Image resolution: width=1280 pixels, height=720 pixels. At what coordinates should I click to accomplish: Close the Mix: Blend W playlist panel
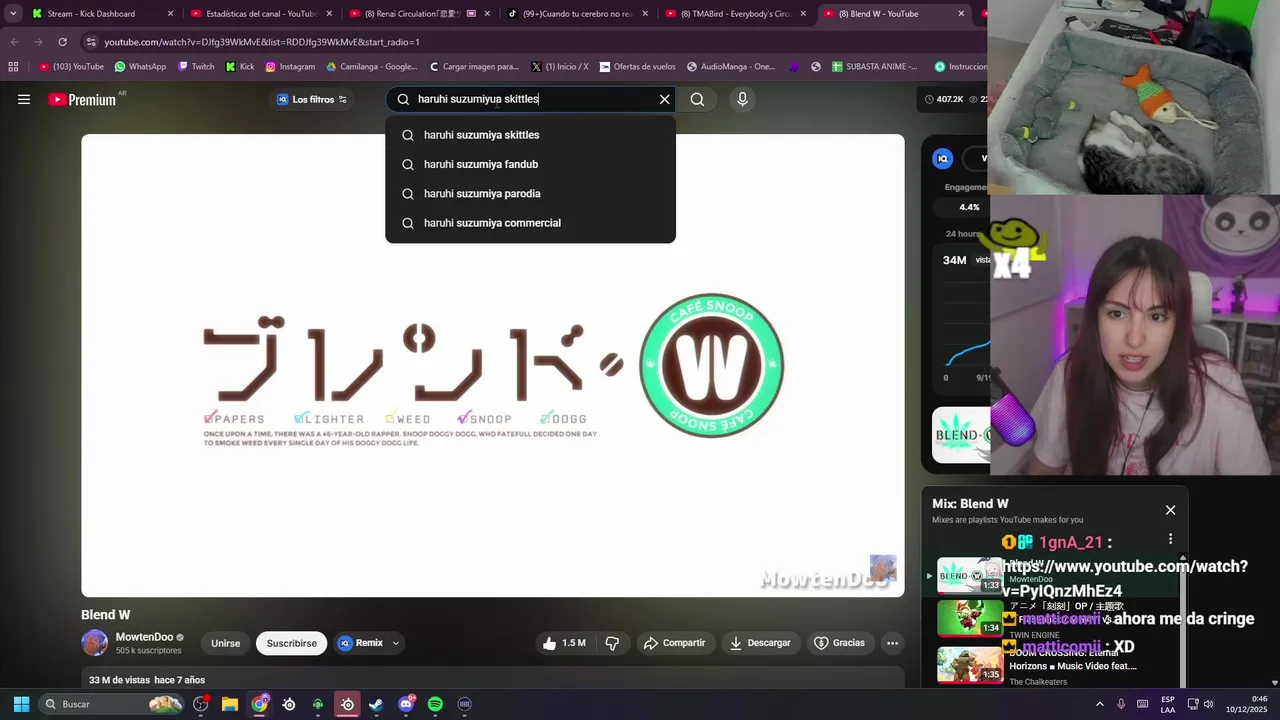1170,510
